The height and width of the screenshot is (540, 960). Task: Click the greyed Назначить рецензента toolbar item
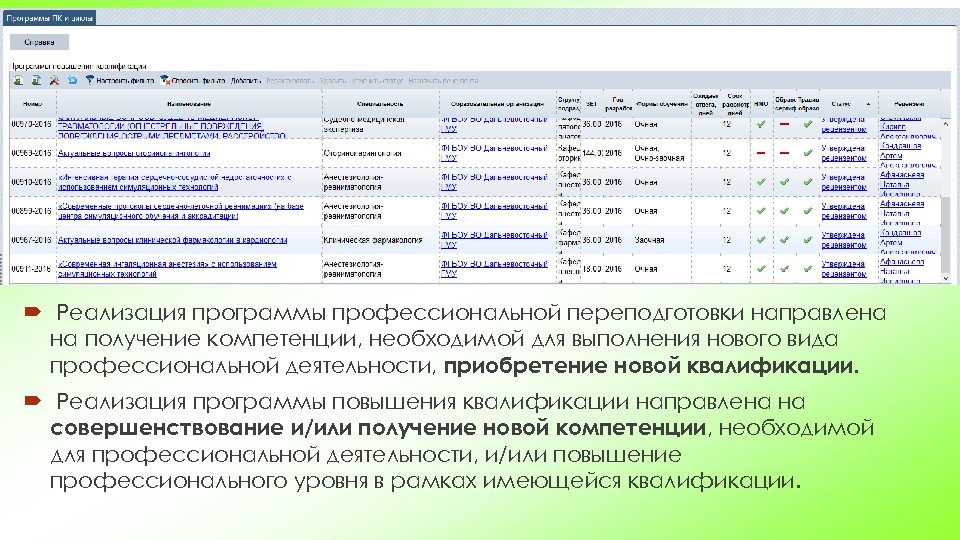pos(443,81)
